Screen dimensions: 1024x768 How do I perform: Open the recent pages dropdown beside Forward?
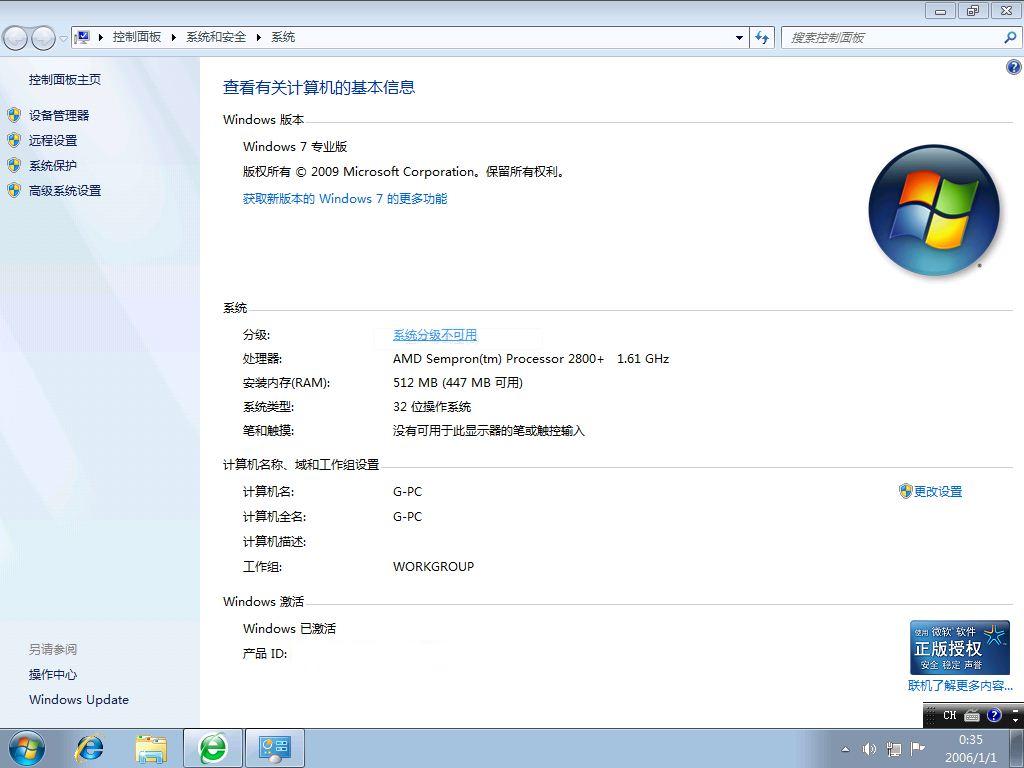click(63, 38)
